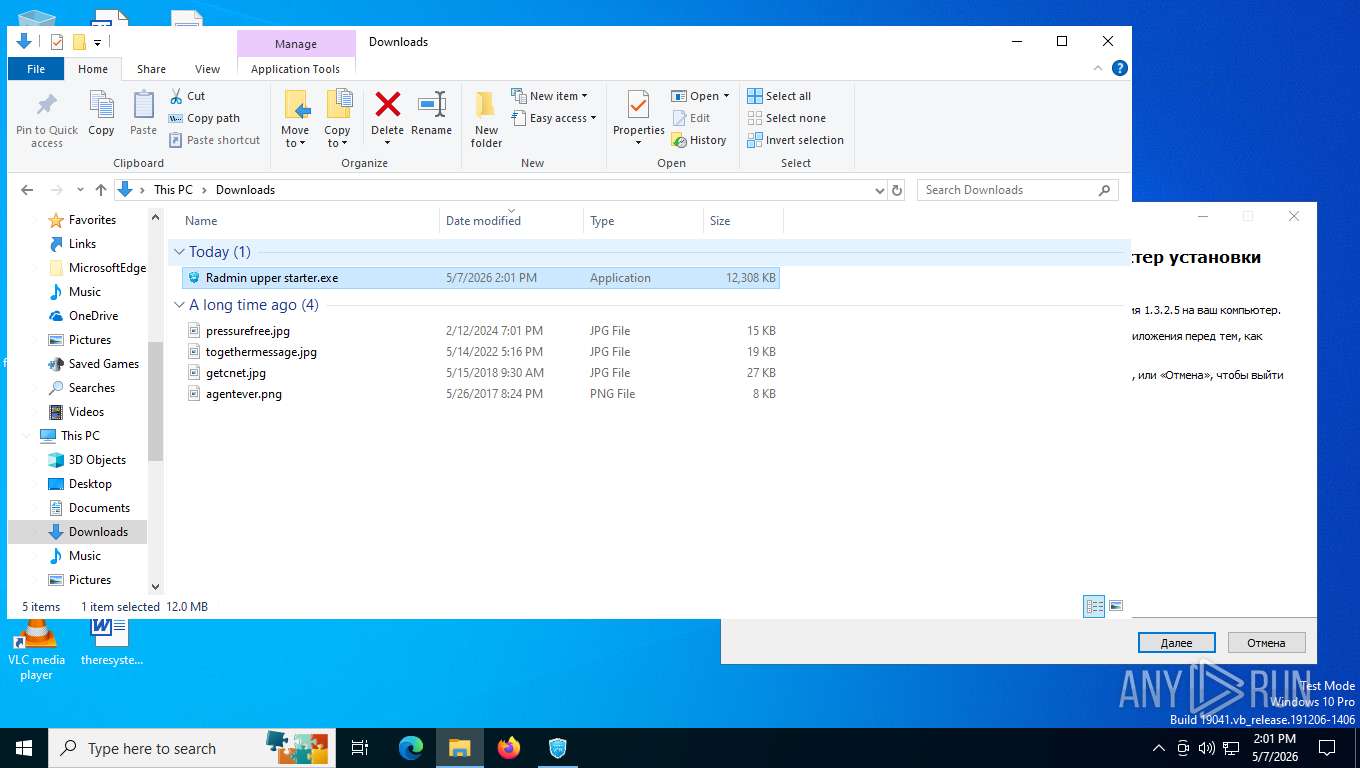Switch to large icons view layout
This screenshot has width=1360, height=768.
(x=1116, y=606)
